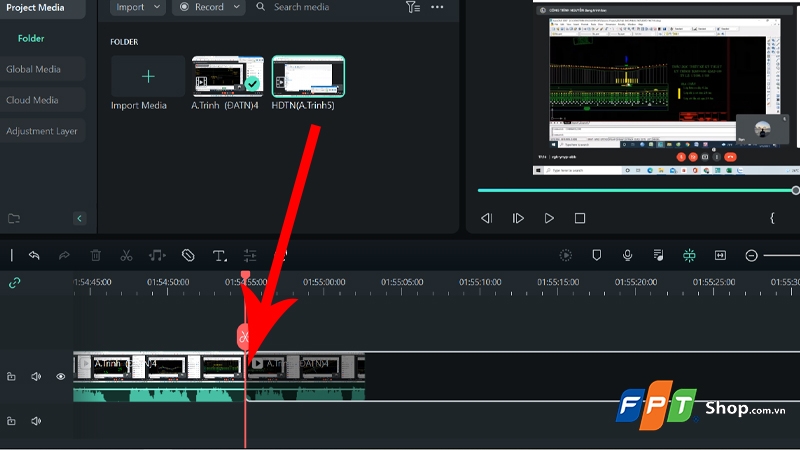Mute the video track speaker icon
Screen dimensions: 800x450
pos(36,377)
